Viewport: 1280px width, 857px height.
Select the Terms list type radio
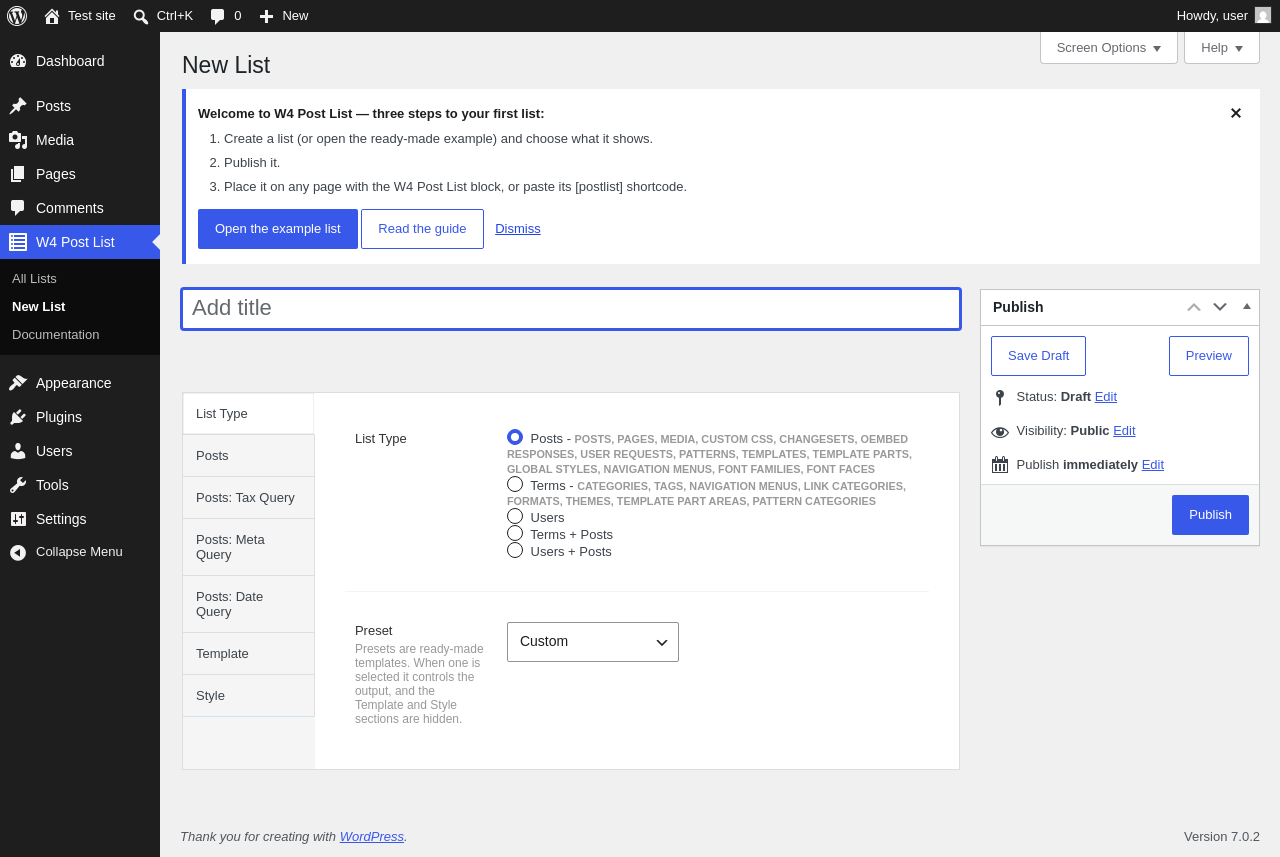click(x=515, y=484)
